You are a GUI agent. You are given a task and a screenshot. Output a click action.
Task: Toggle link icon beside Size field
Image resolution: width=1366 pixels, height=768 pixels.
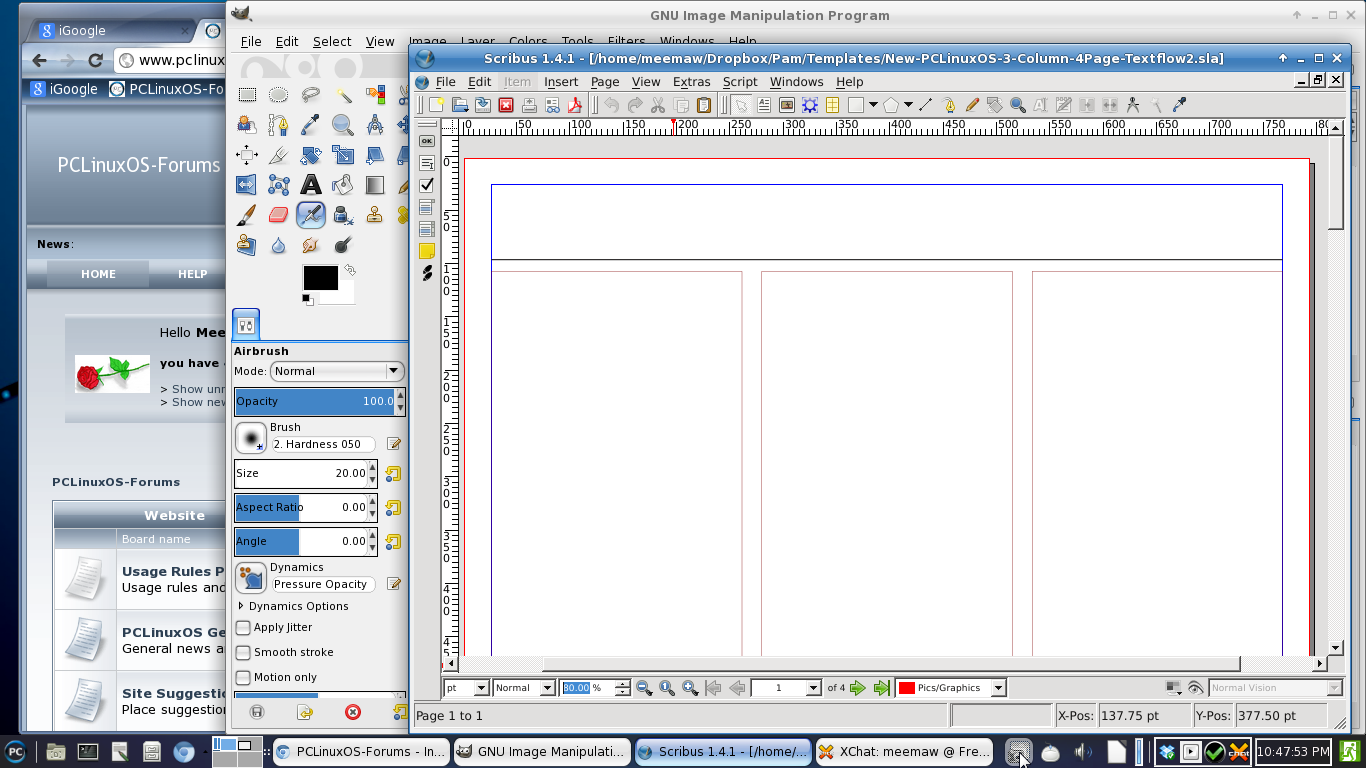[393, 474]
